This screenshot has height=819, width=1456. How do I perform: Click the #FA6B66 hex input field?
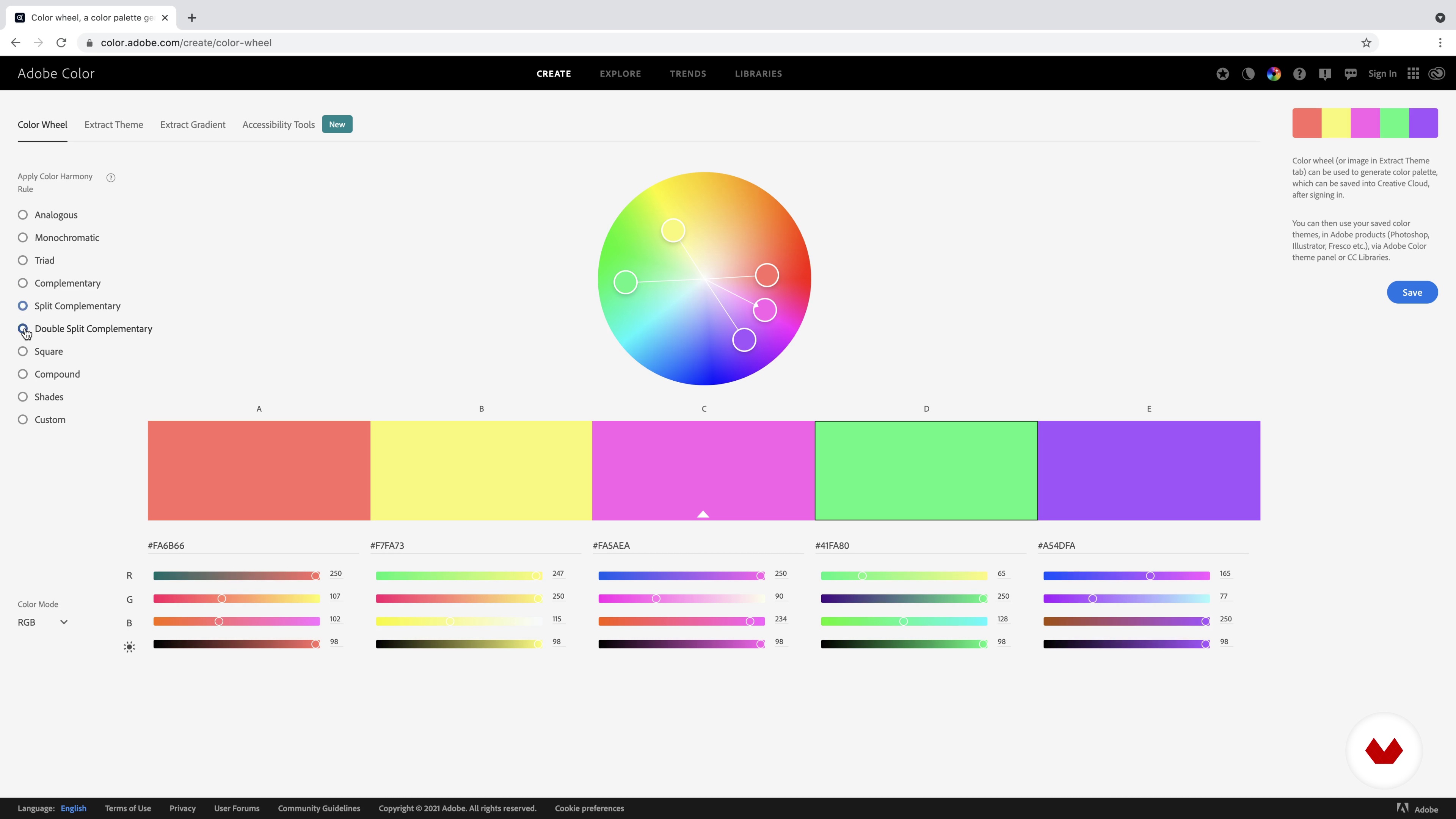(x=253, y=546)
